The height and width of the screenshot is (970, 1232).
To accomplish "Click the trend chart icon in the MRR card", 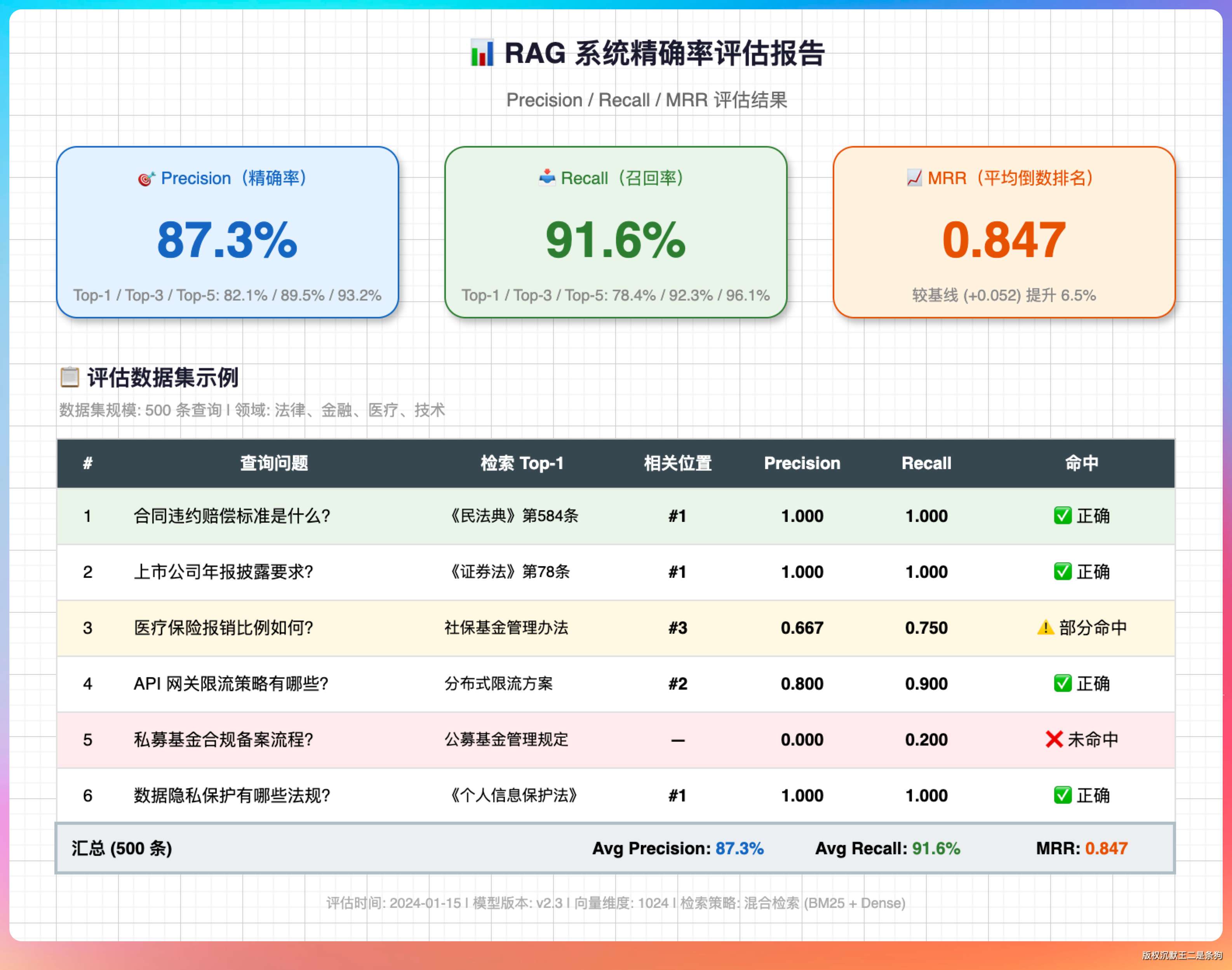I will tap(915, 178).
